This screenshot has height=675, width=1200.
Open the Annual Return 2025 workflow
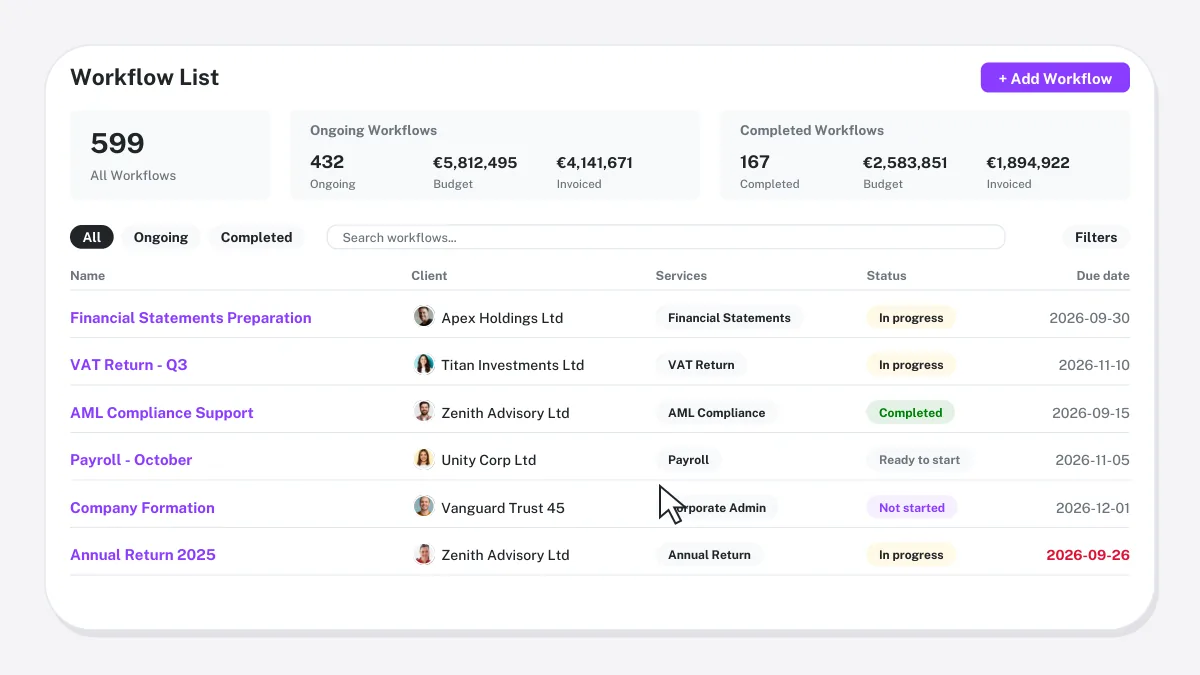pyautogui.click(x=143, y=555)
